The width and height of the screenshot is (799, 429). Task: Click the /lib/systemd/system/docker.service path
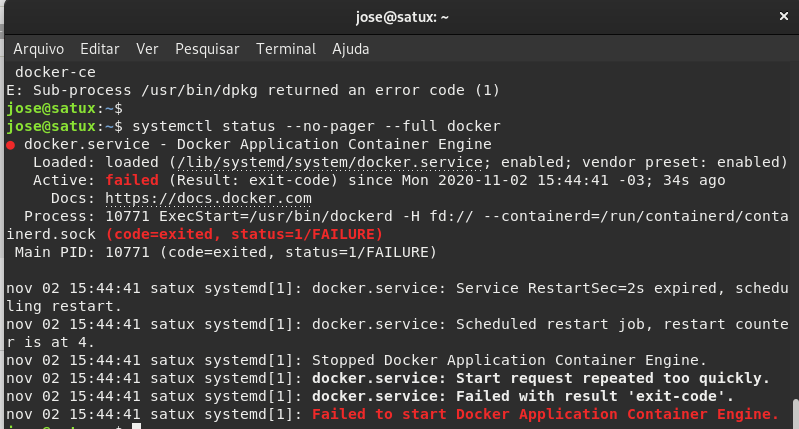329,162
